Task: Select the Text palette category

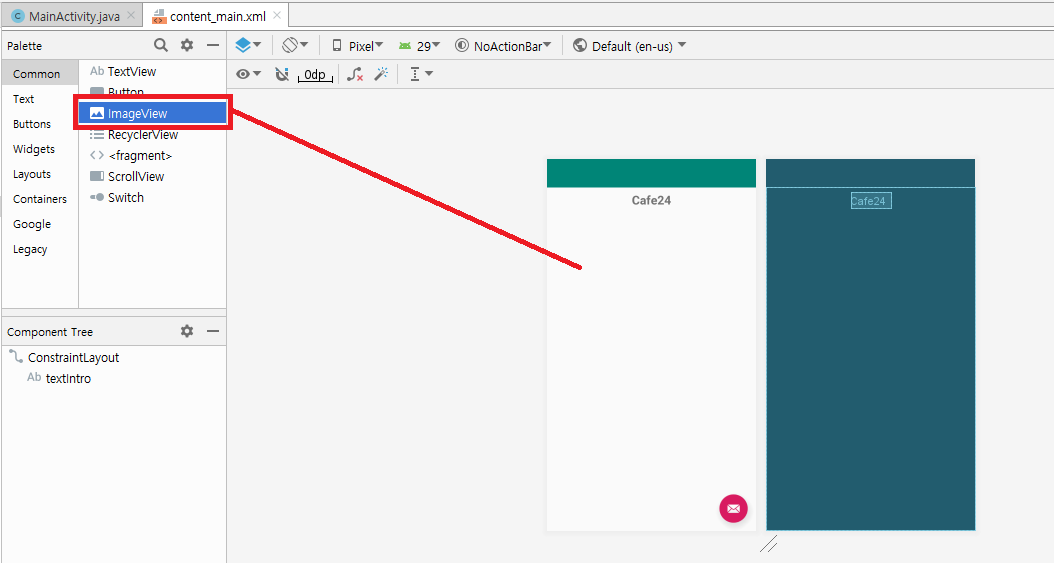Action: [40, 99]
